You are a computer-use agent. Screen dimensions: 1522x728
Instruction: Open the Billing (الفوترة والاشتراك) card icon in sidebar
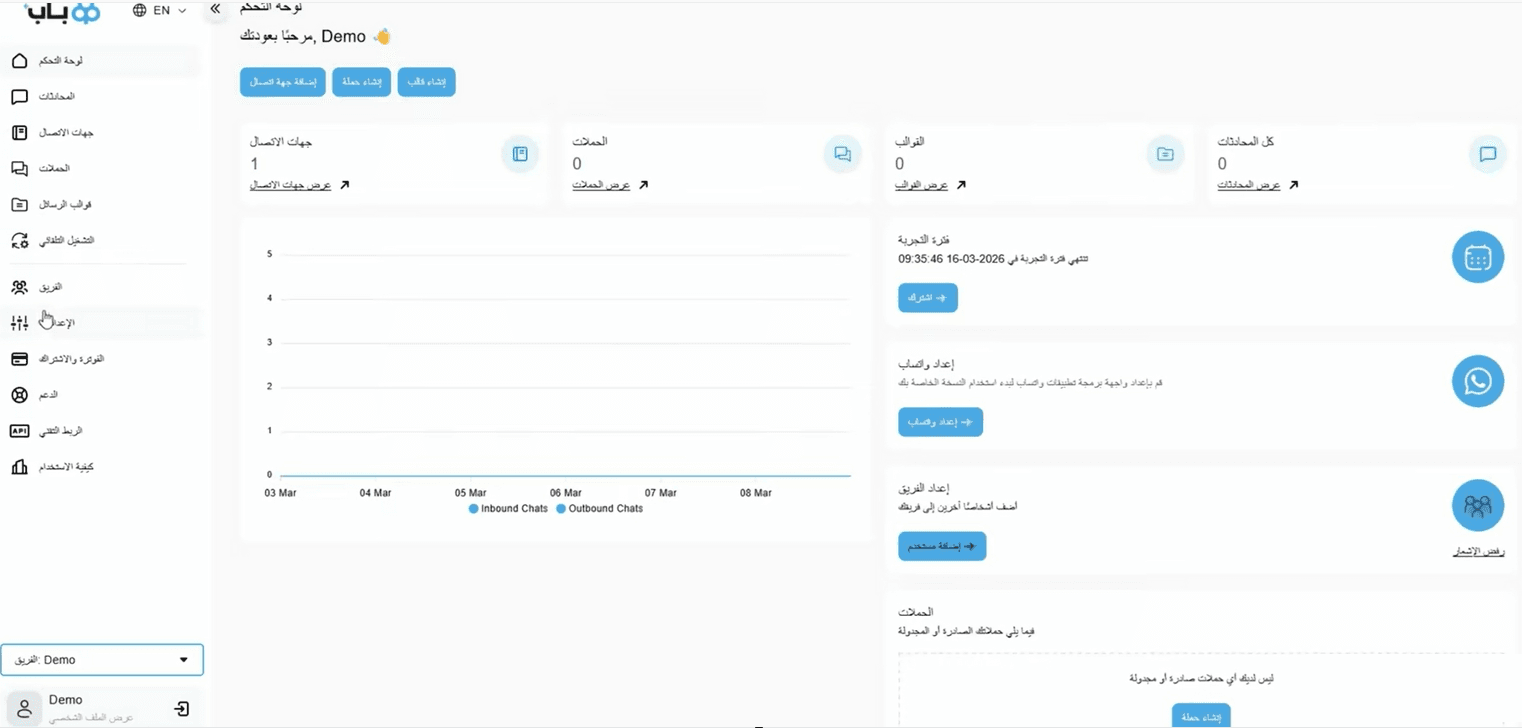click(x=19, y=359)
